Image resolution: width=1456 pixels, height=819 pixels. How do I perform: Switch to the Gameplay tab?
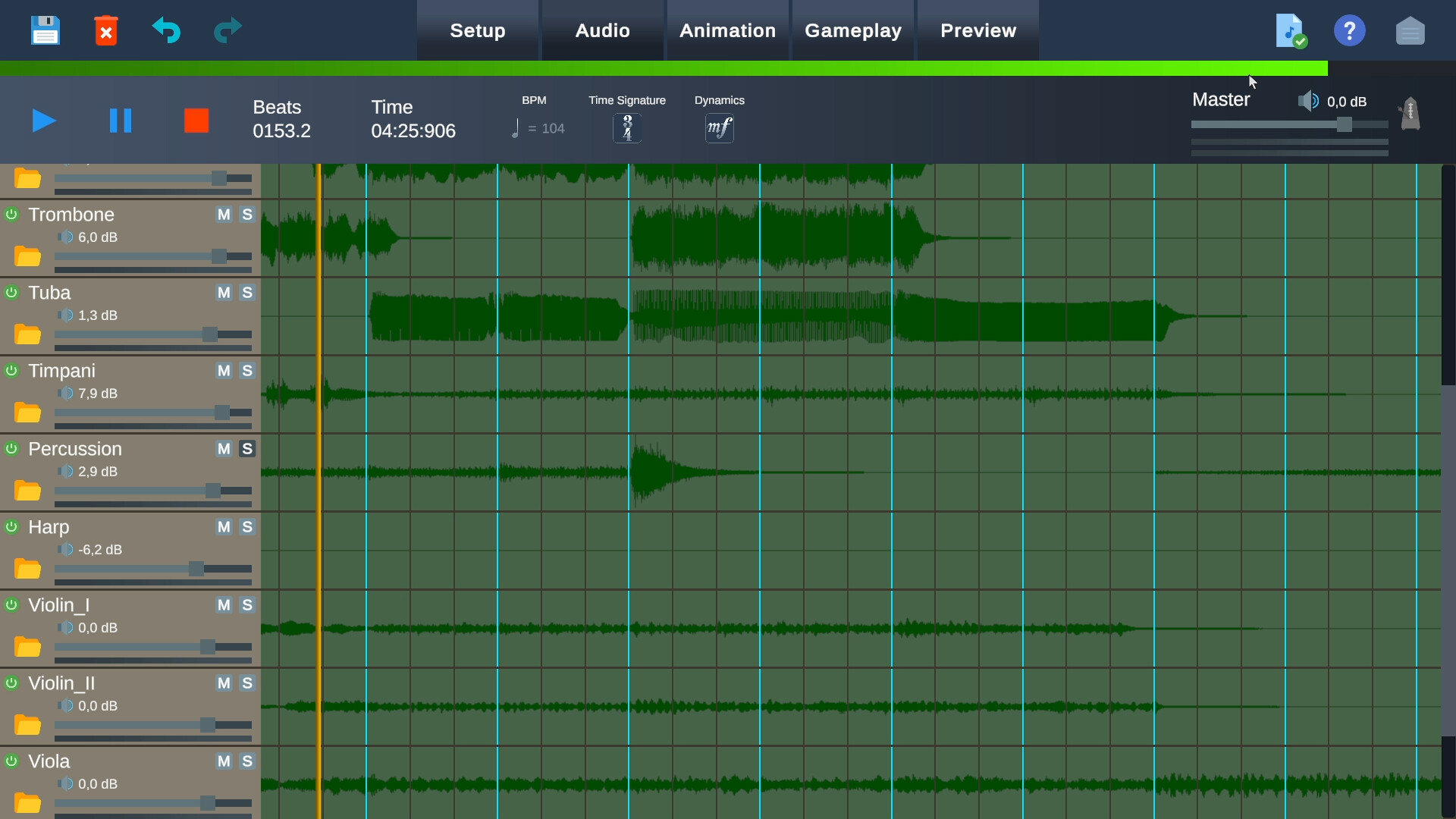(853, 30)
